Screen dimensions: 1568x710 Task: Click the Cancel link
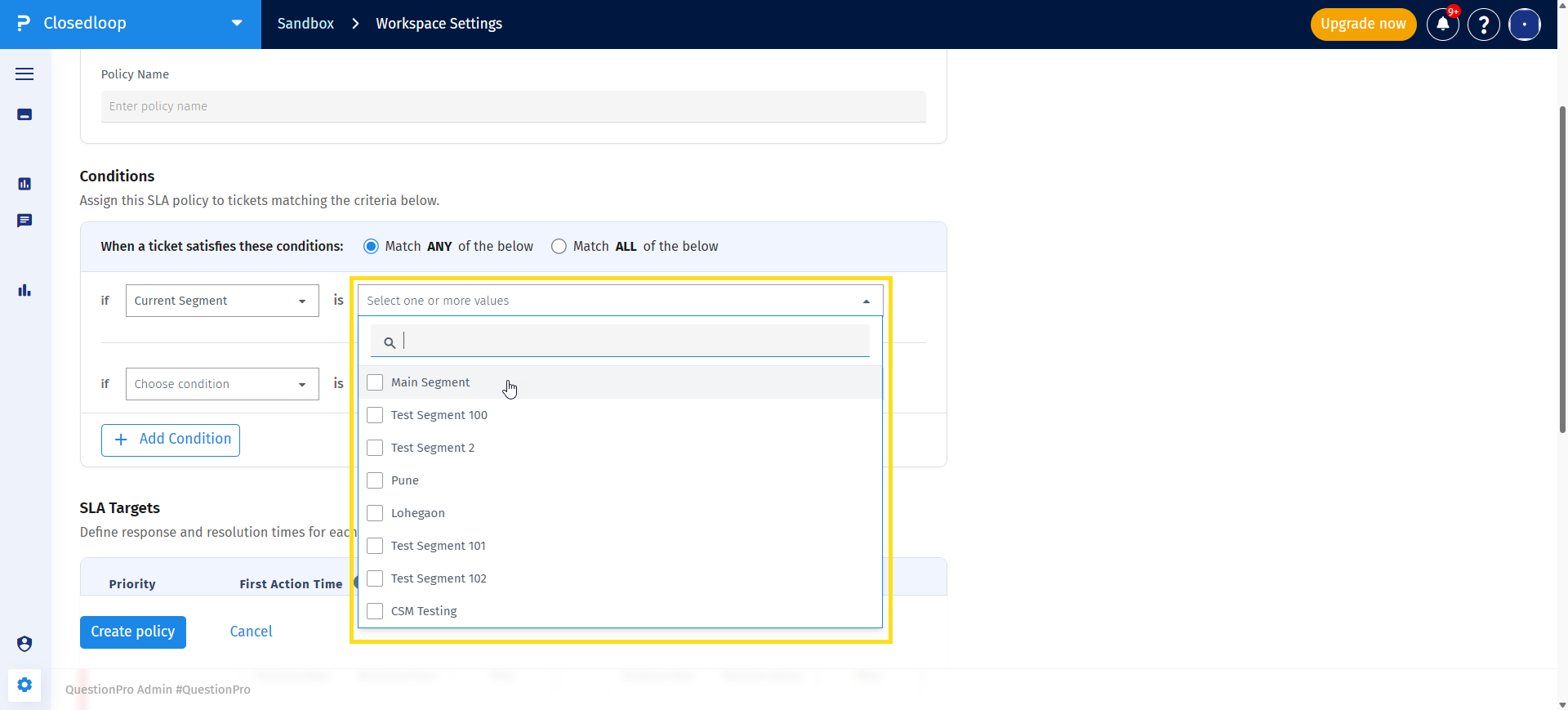coord(252,632)
